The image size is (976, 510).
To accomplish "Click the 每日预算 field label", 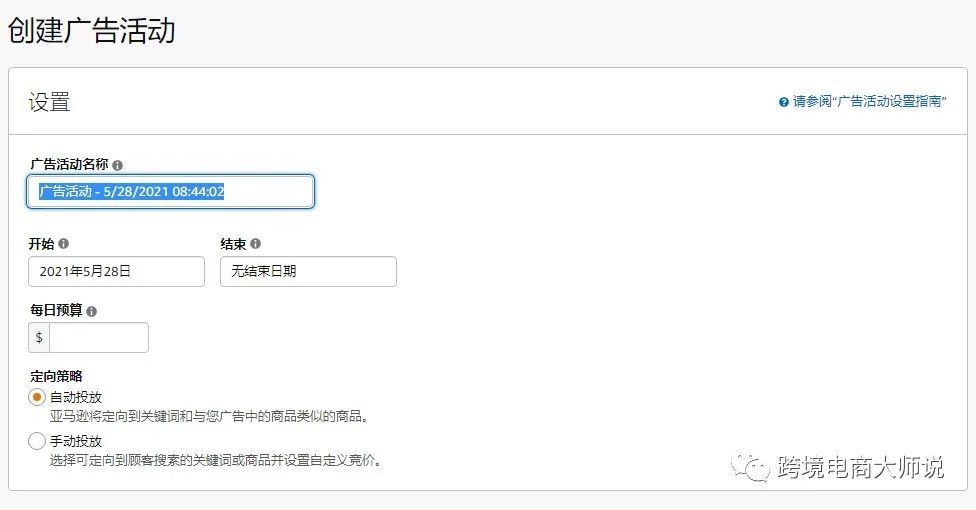I will [x=56, y=310].
